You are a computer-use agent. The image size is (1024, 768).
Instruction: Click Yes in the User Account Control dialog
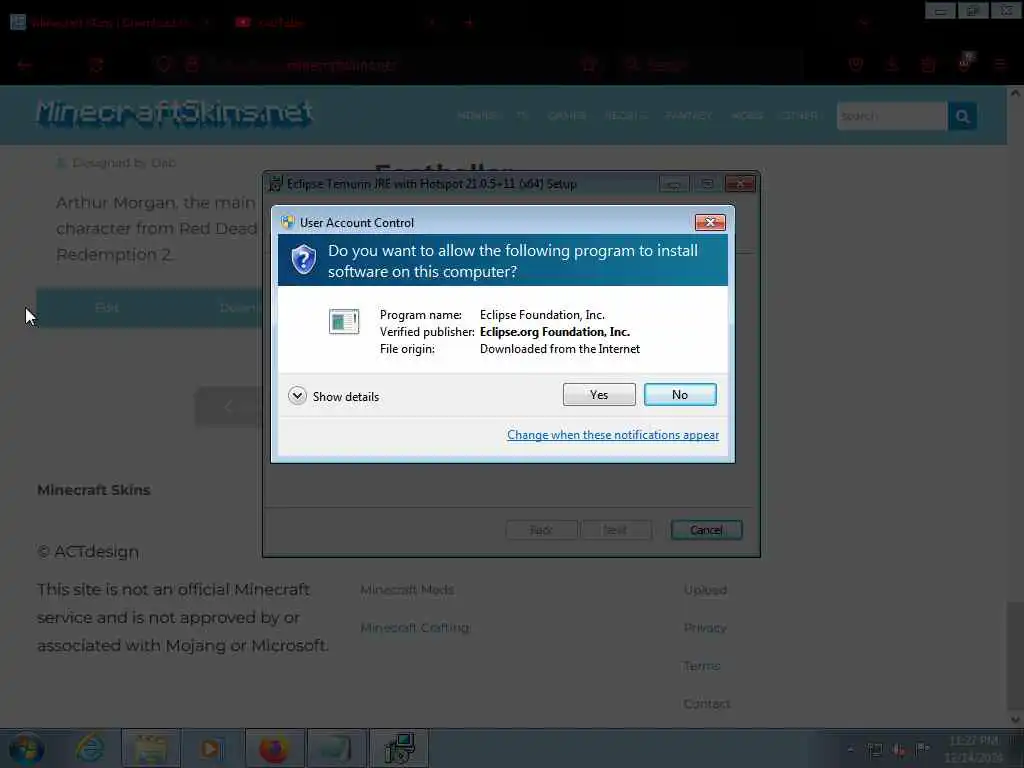pos(599,394)
